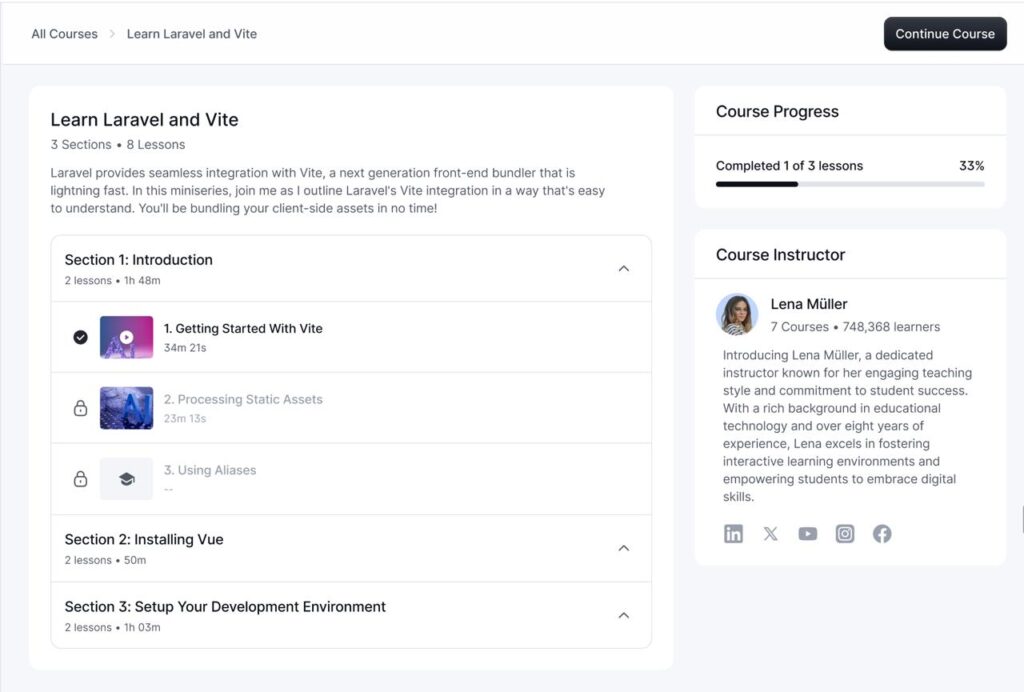1024x692 pixels.
Task: Open instructor's YouTube channel icon
Action: click(x=807, y=534)
